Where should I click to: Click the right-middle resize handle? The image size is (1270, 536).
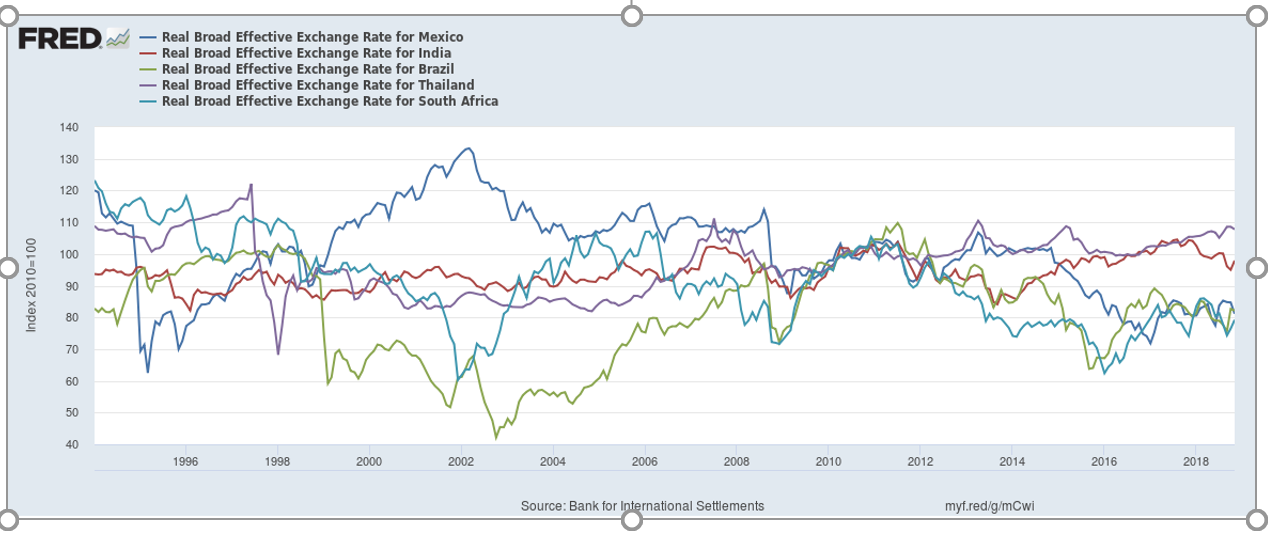pyautogui.click(x=1258, y=267)
